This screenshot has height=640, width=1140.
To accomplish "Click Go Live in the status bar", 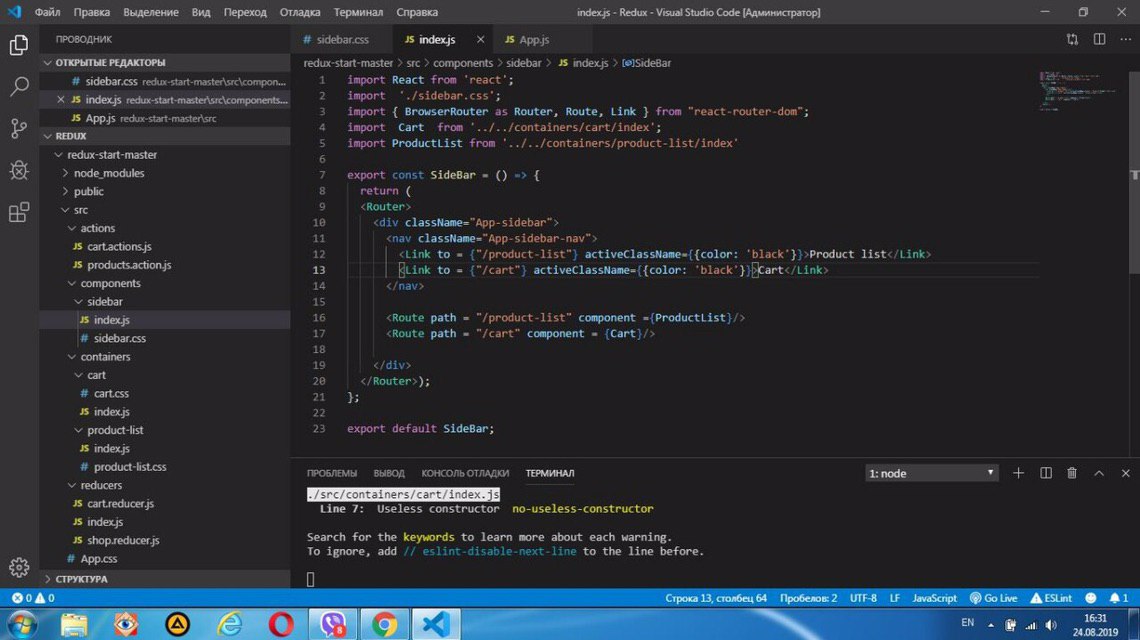I will pyautogui.click(x=993, y=598).
